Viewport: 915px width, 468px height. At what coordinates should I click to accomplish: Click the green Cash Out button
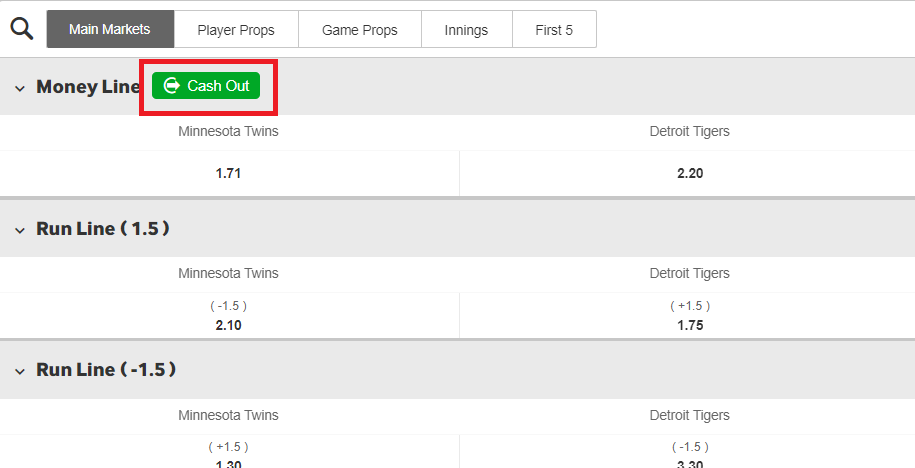[206, 86]
